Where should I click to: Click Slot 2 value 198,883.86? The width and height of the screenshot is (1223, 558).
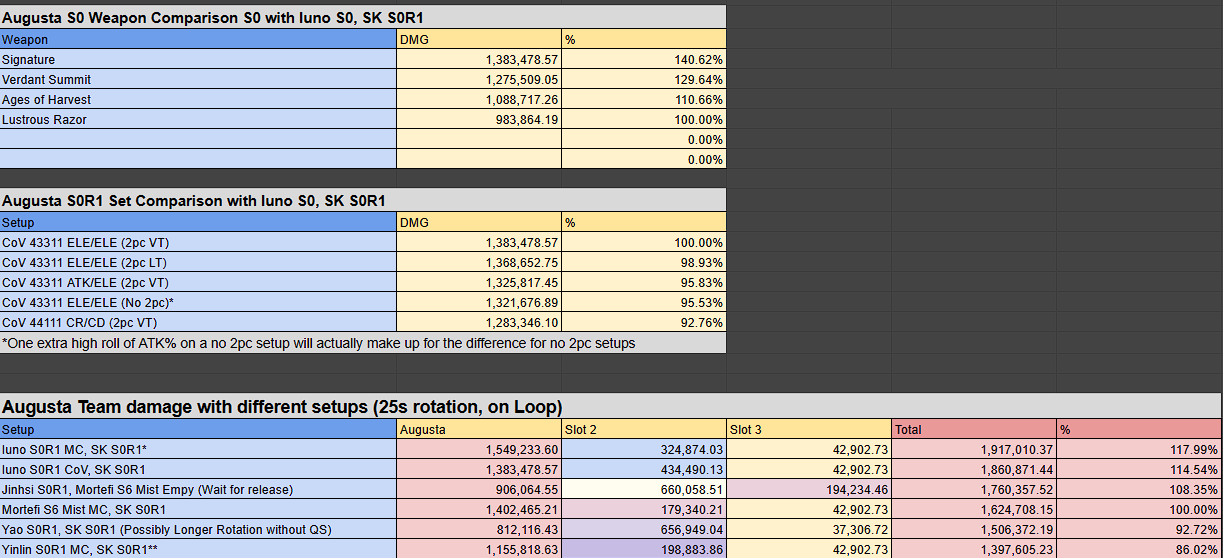(x=644, y=549)
